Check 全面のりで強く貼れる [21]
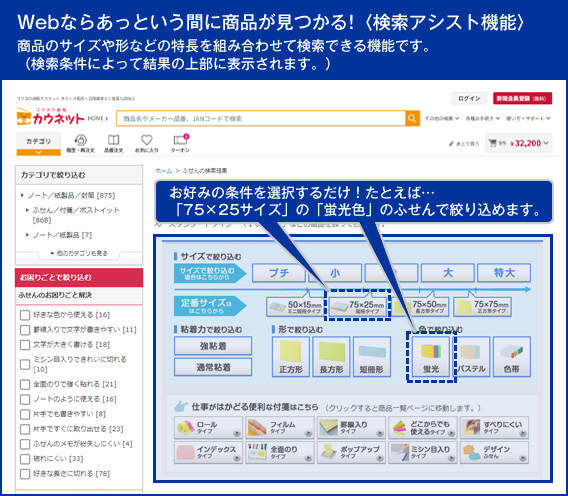 tap(25, 384)
